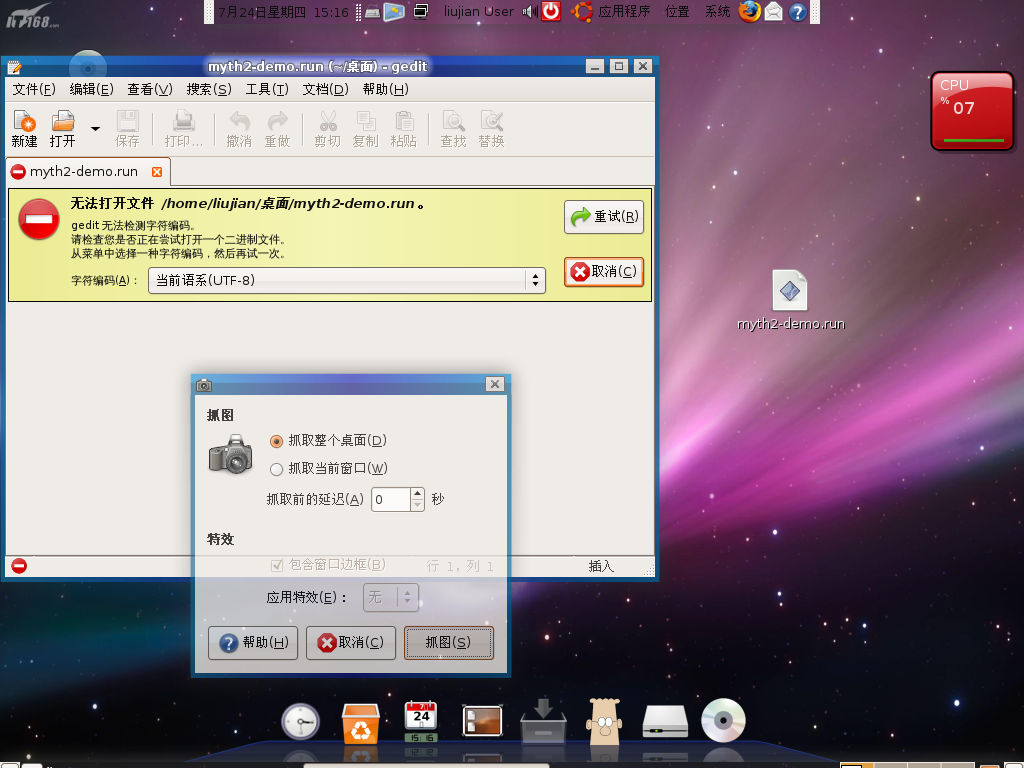
Task: Expand the Open recent files arrow
Action: (x=95, y=129)
